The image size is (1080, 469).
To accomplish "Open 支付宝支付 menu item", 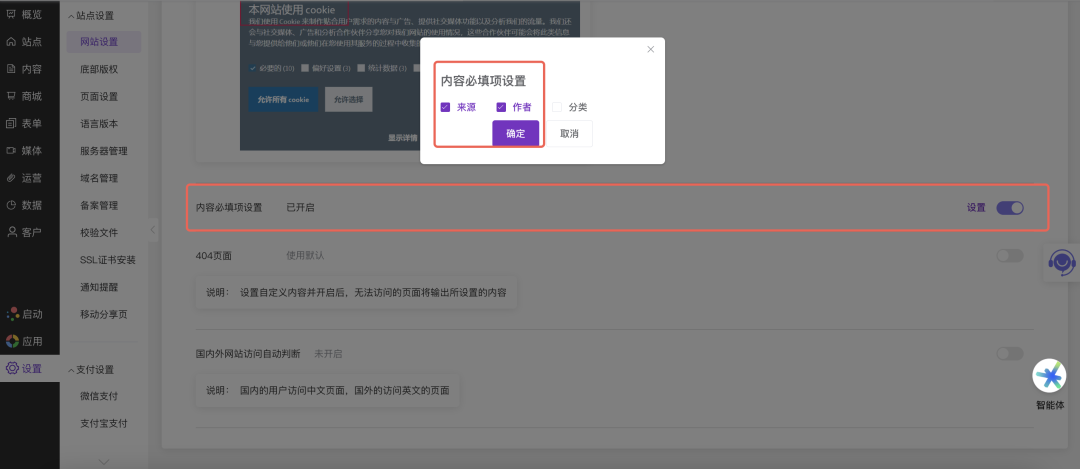I will (103, 424).
